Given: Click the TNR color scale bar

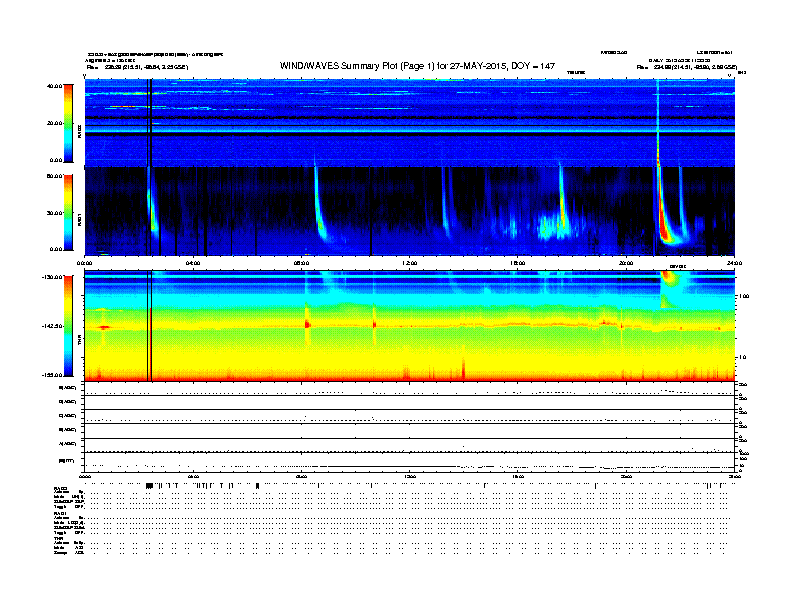Looking at the screenshot, I should [x=68, y=326].
